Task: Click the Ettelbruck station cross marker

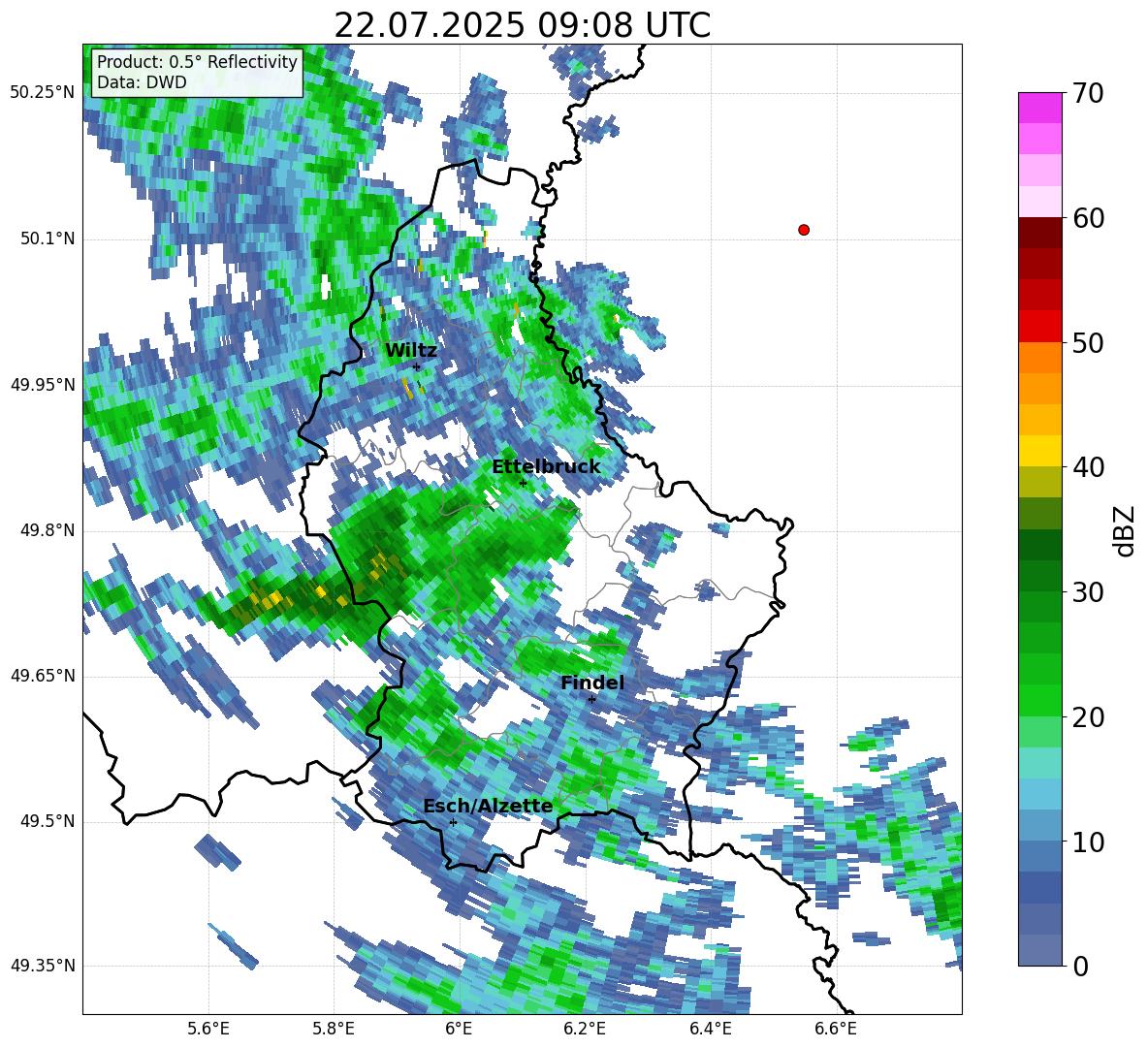Action: [523, 483]
